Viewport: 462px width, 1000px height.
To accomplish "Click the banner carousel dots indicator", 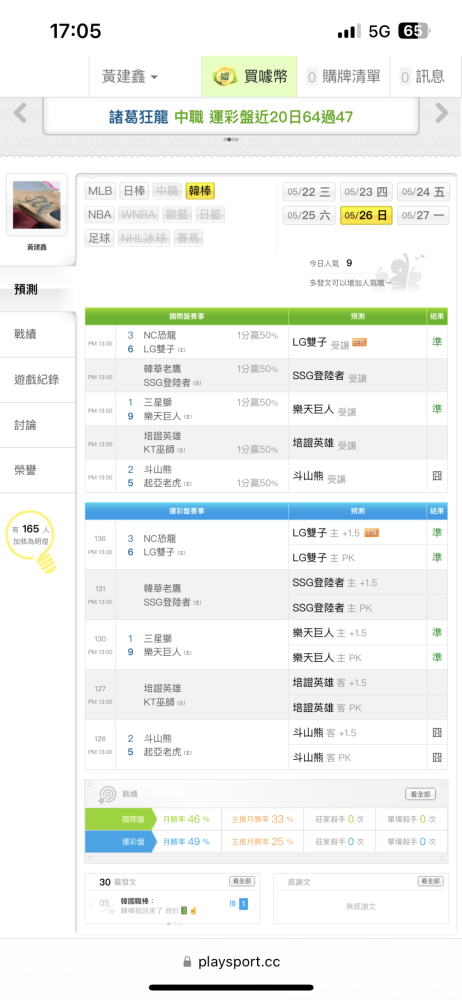I will pos(231,139).
